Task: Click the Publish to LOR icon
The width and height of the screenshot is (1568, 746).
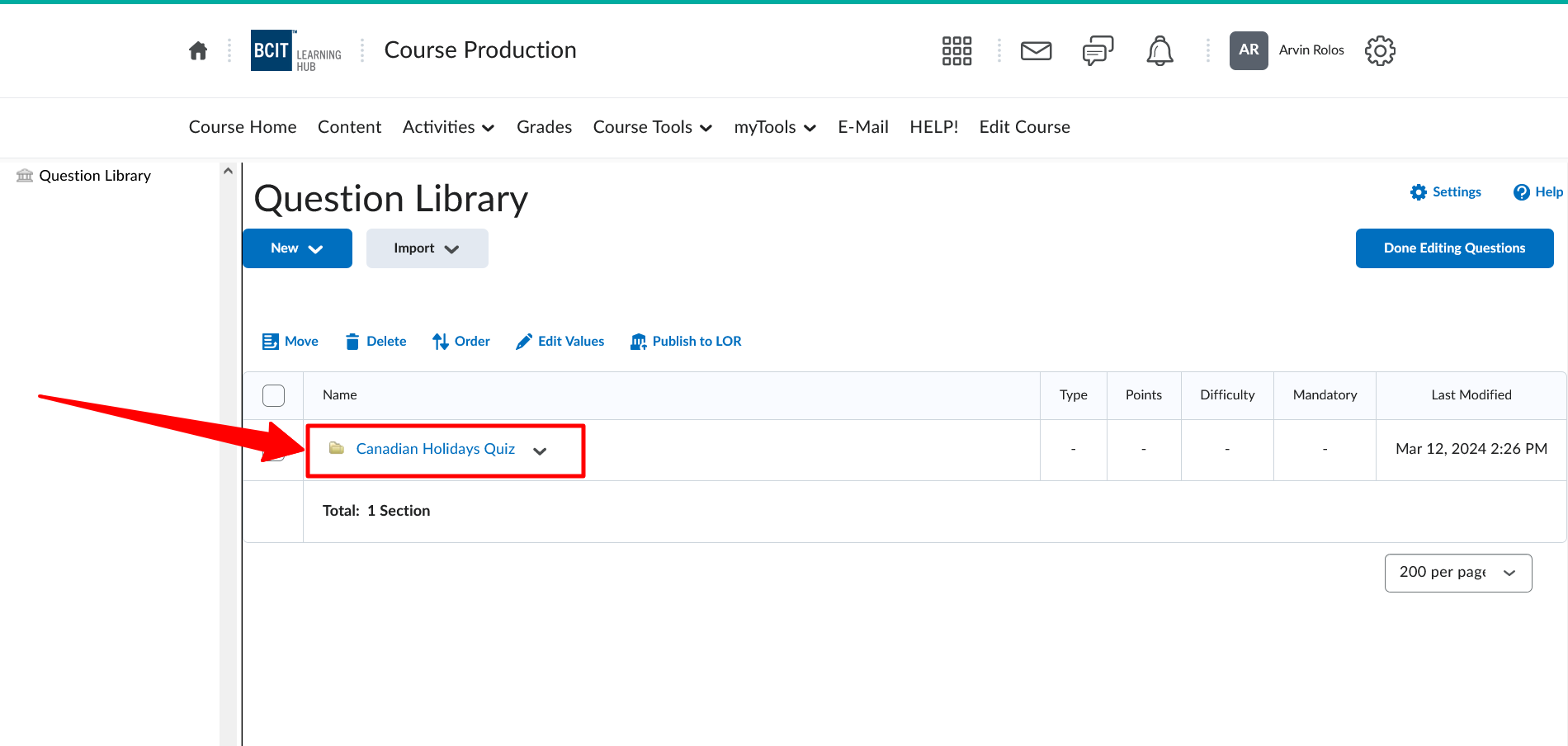Action: pyautogui.click(x=638, y=342)
